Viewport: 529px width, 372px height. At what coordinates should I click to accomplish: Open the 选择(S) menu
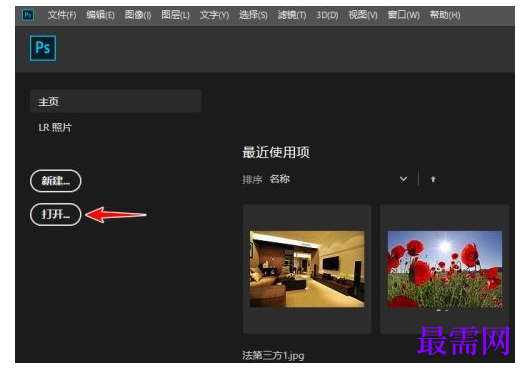253,15
